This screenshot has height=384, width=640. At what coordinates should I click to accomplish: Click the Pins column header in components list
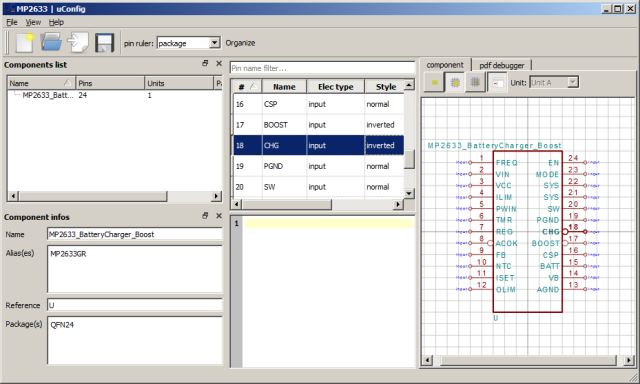pos(110,83)
